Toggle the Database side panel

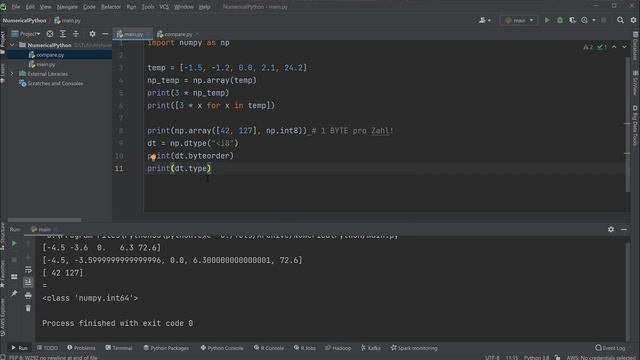pyautogui.click(x=635, y=46)
